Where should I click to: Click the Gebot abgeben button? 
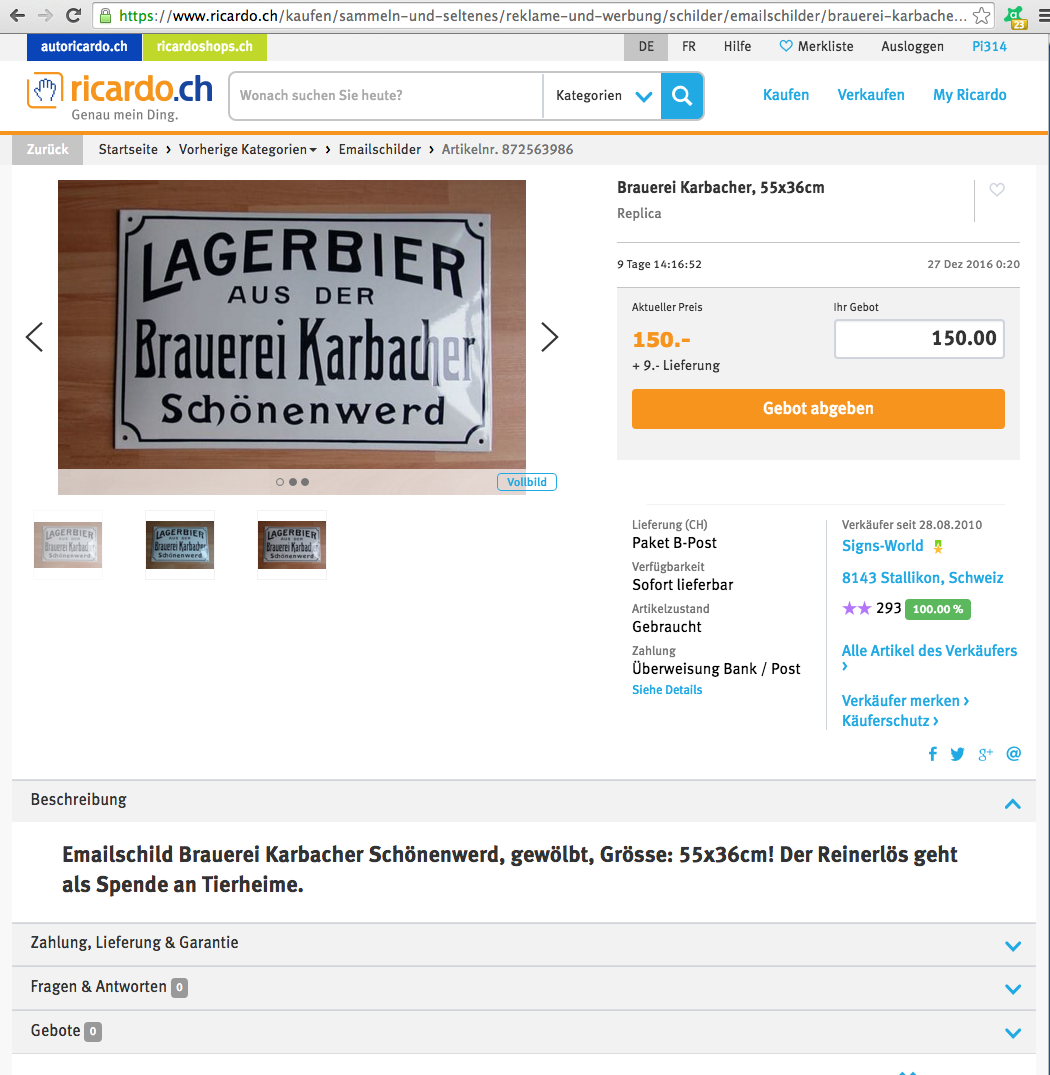[x=818, y=409]
